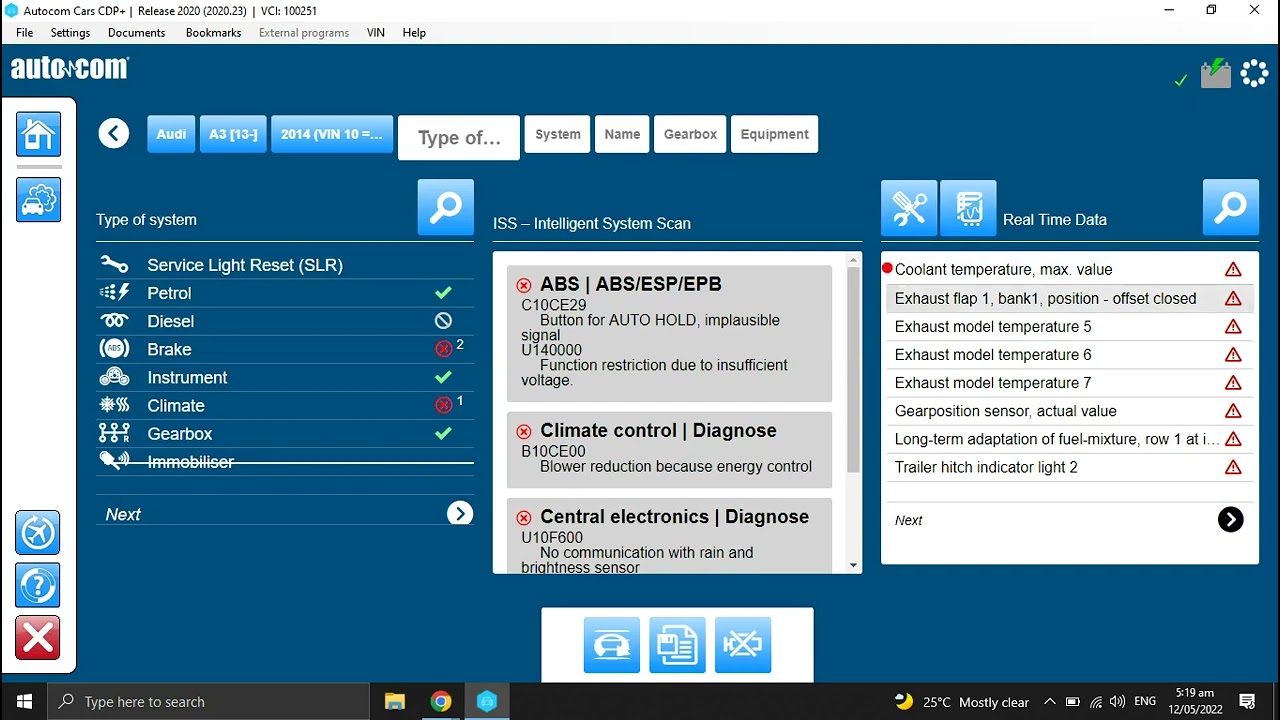Open the Bookmarks menu

click(213, 33)
